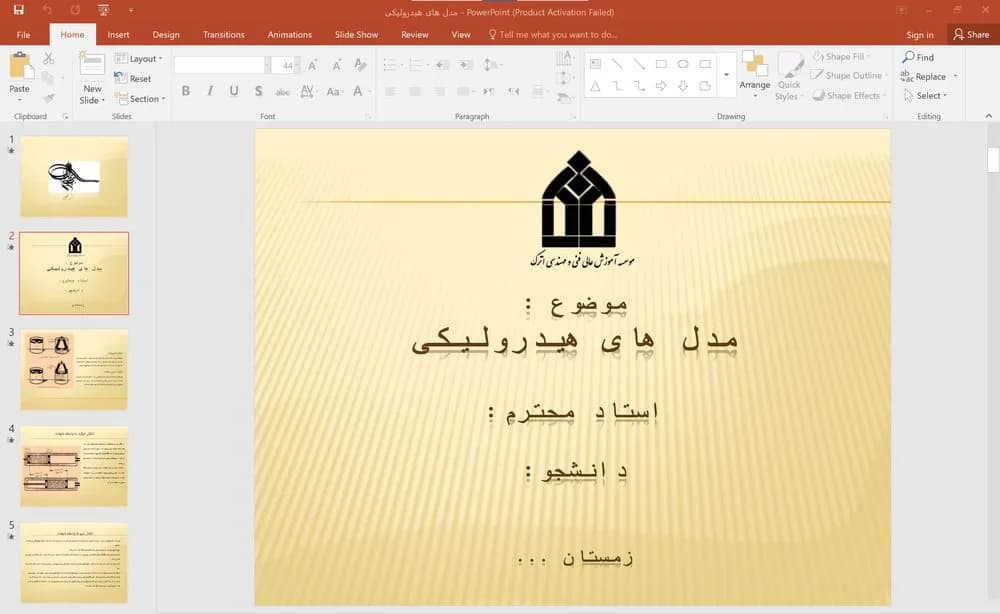
Task: Decrease the font size
Action: coord(336,65)
